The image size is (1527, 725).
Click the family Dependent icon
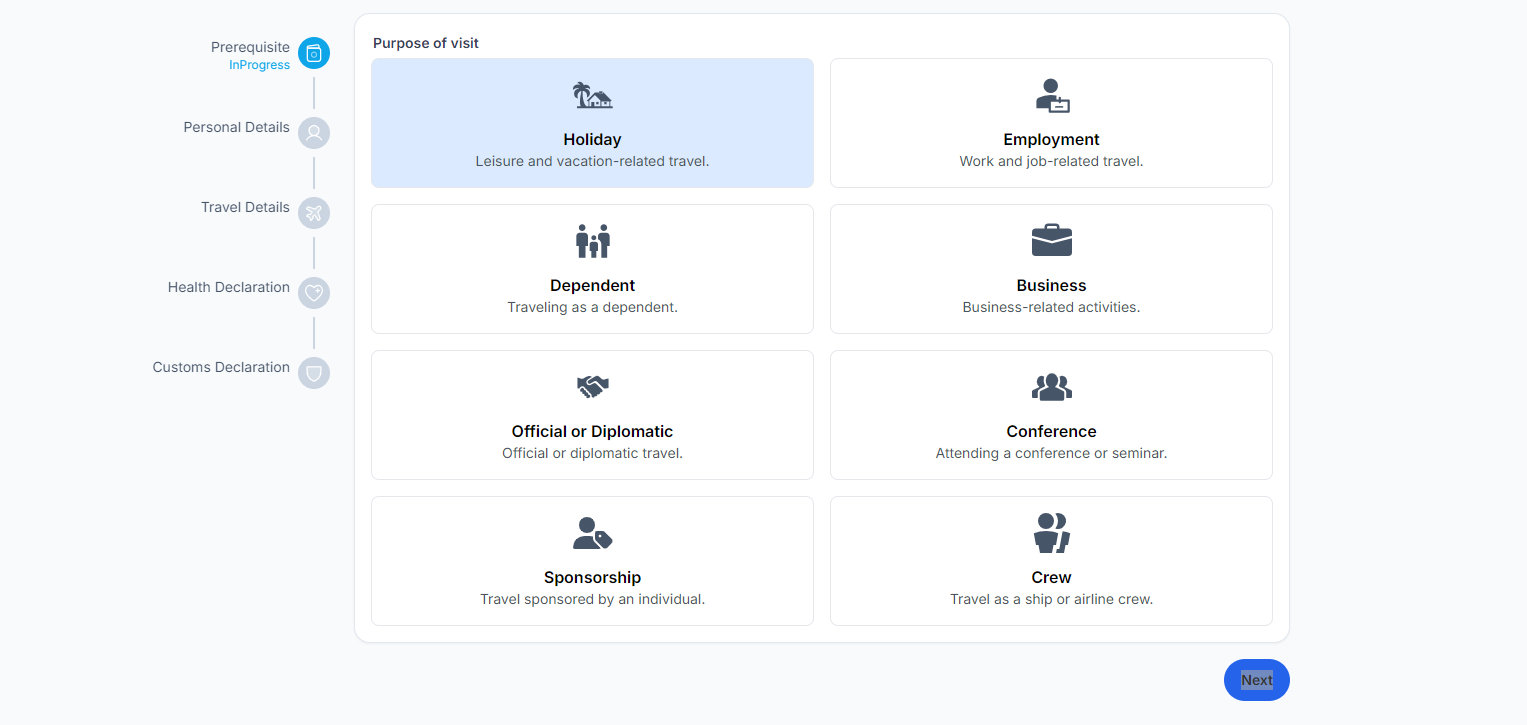592,241
